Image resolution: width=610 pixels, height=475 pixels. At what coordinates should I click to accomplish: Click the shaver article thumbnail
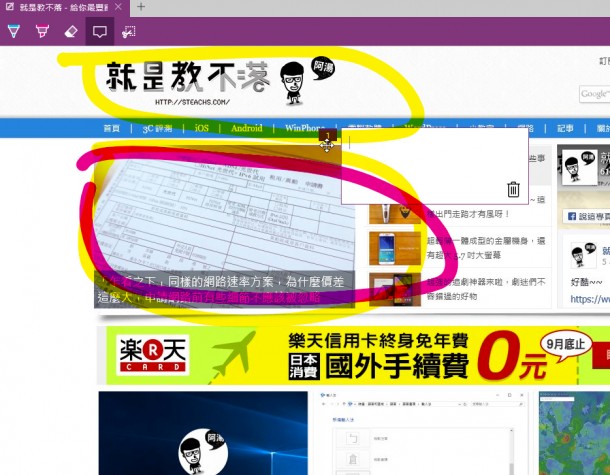395,214
